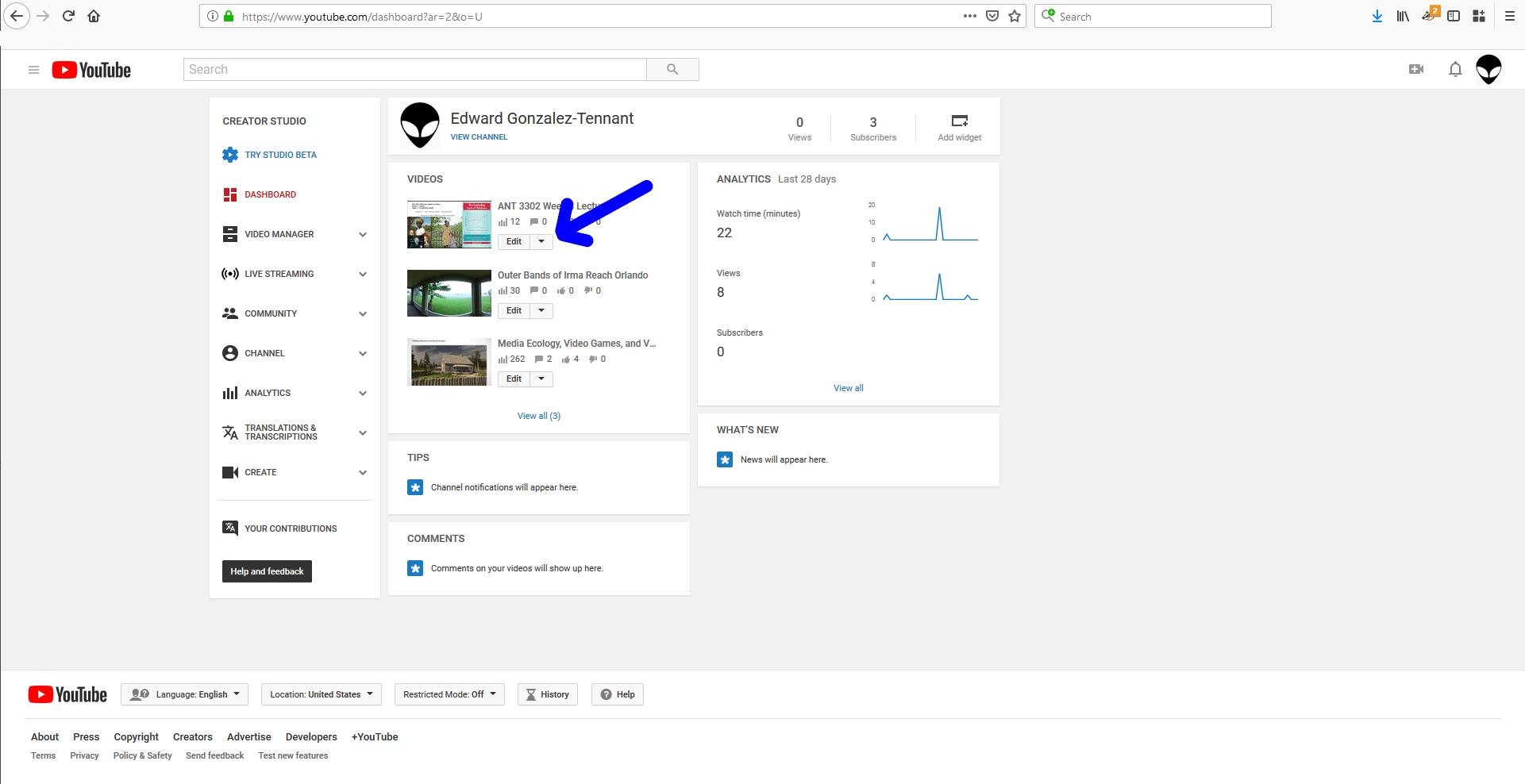Open the Language: English dropdown
The image size is (1525, 784).
coord(184,694)
